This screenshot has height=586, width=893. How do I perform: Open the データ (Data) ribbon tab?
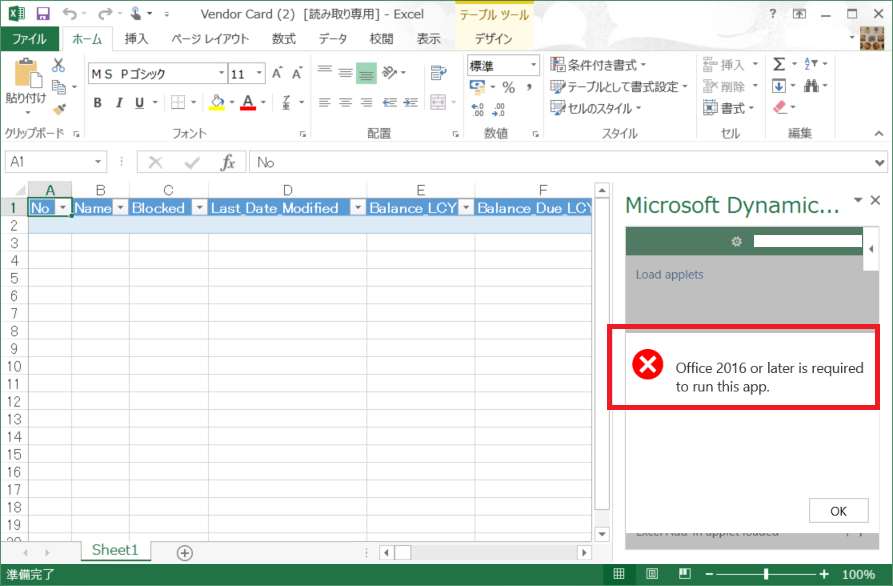coord(333,39)
